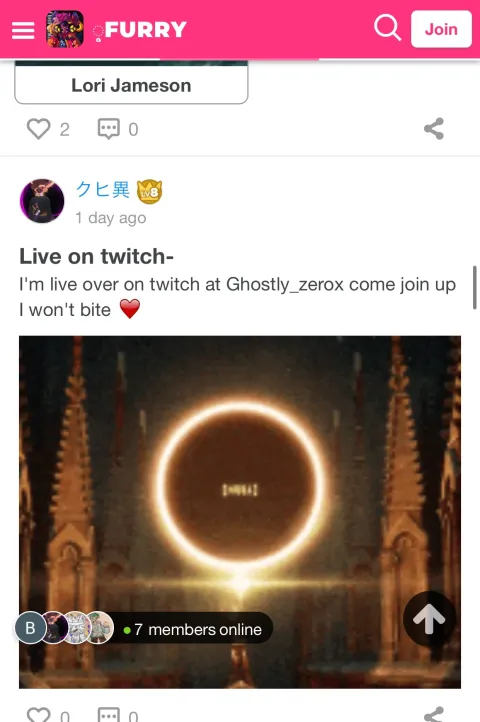Click the Join button
This screenshot has height=722, width=480.
click(x=441, y=29)
